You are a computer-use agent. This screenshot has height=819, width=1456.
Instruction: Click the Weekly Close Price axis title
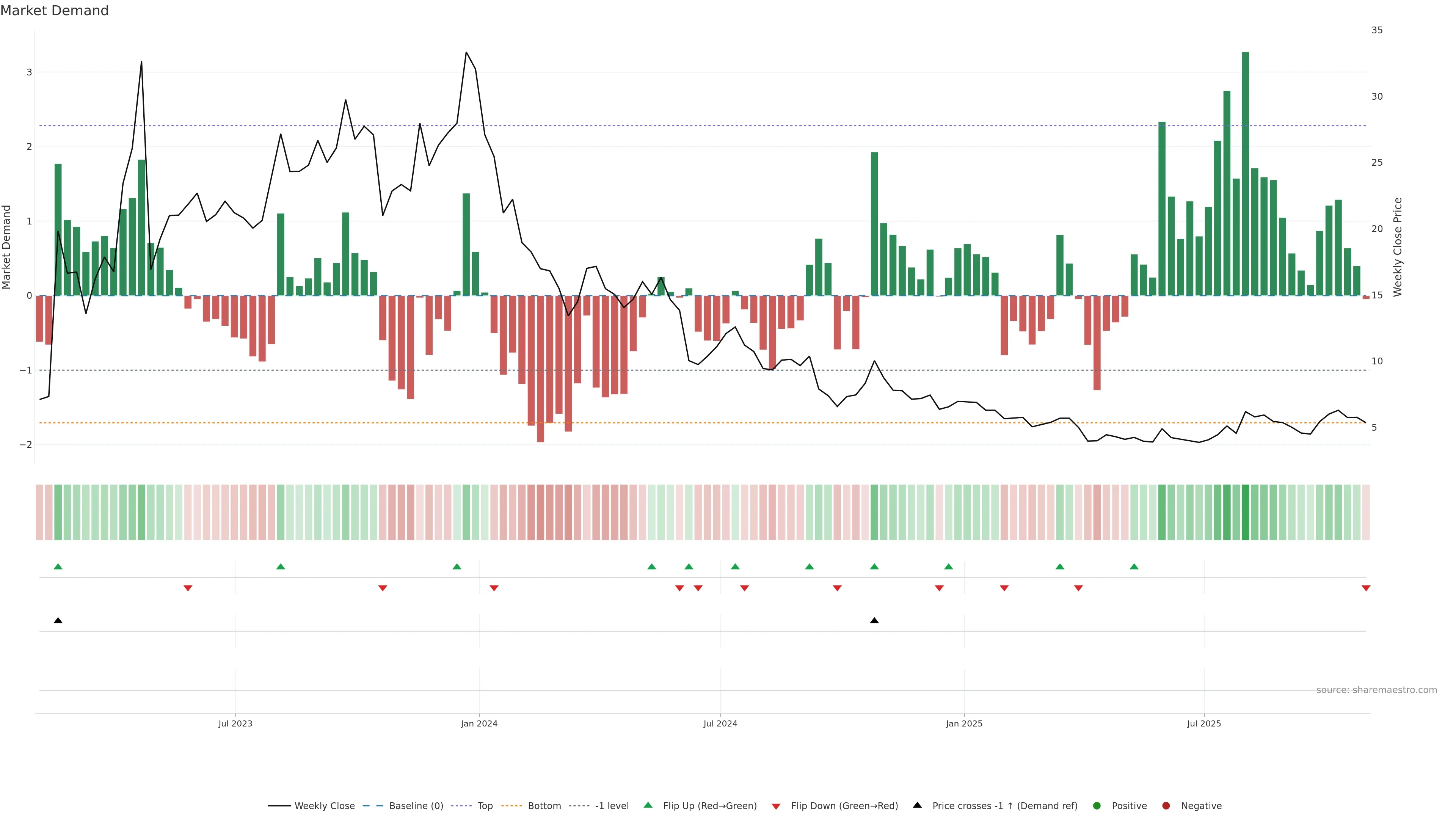pos(1397,247)
